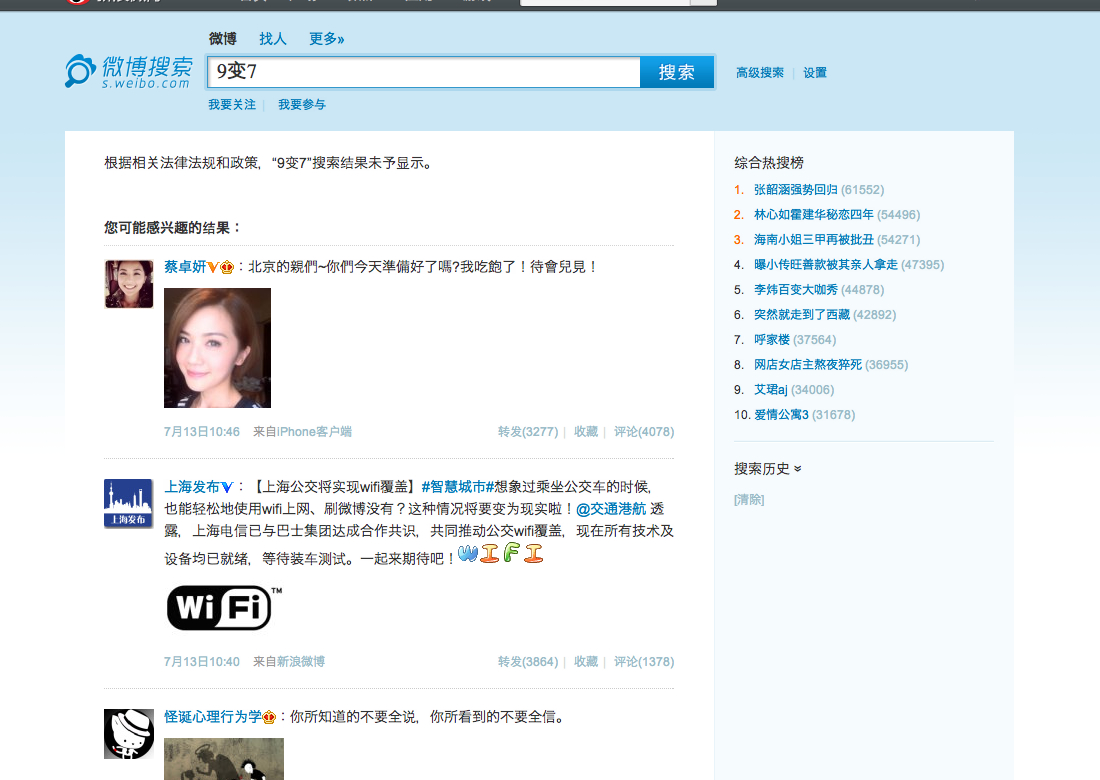Click the 我要参与 link
The height and width of the screenshot is (780, 1100).
pos(302,105)
